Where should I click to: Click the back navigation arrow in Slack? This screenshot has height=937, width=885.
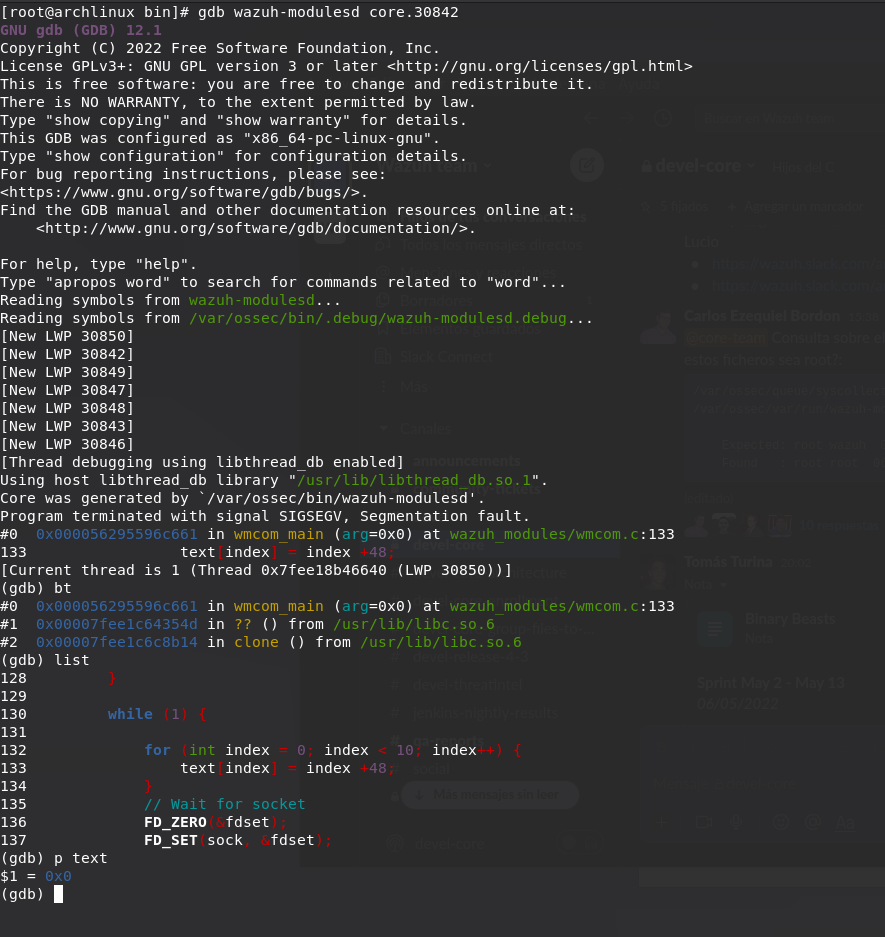[591, 117]
